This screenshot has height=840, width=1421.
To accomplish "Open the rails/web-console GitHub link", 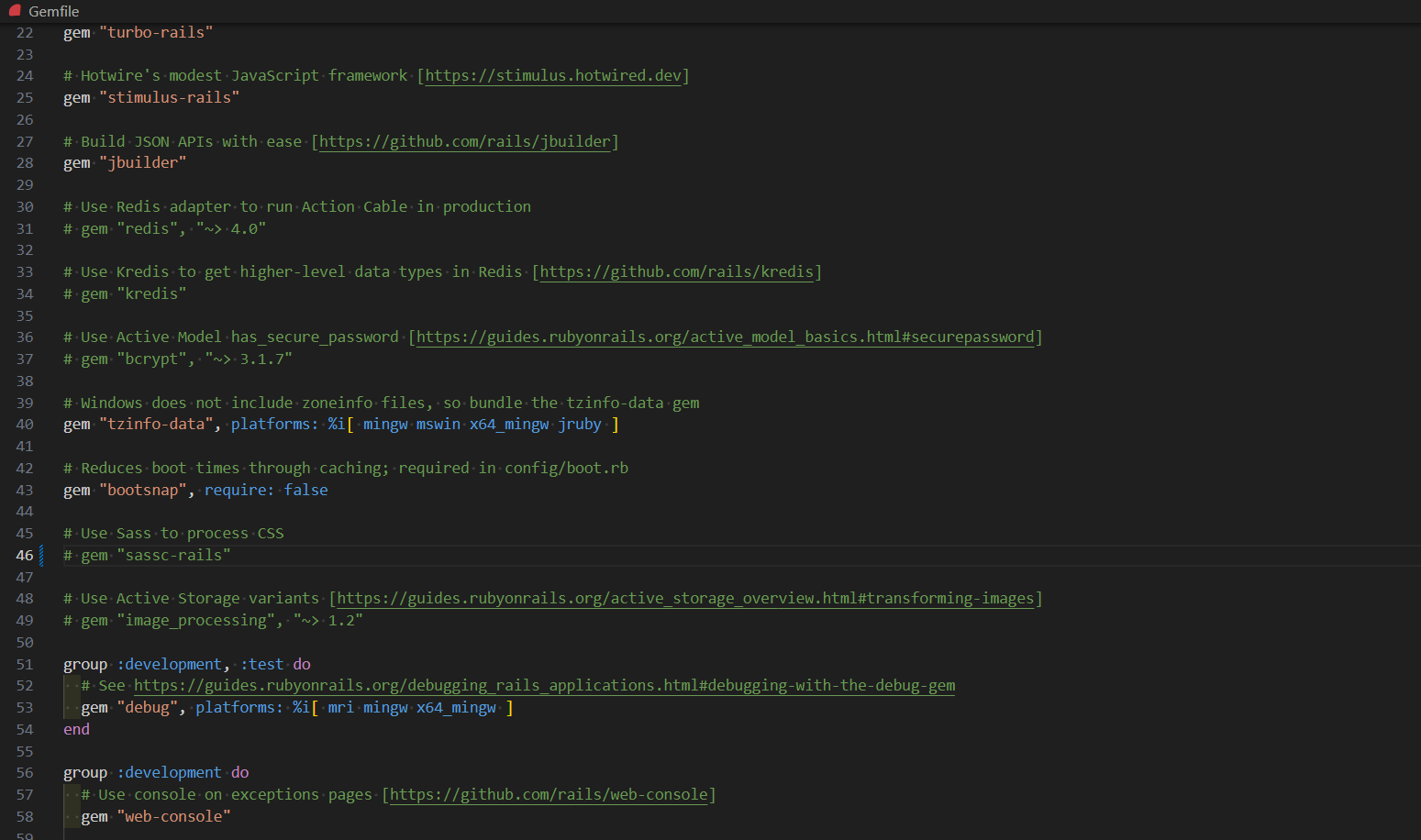I will point(550,794).
